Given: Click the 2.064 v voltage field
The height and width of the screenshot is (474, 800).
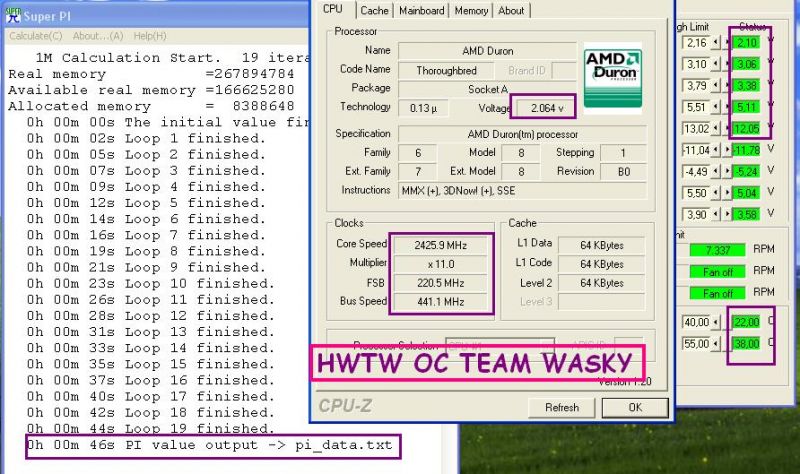Looking at the screenshot, I should point(546,108).
